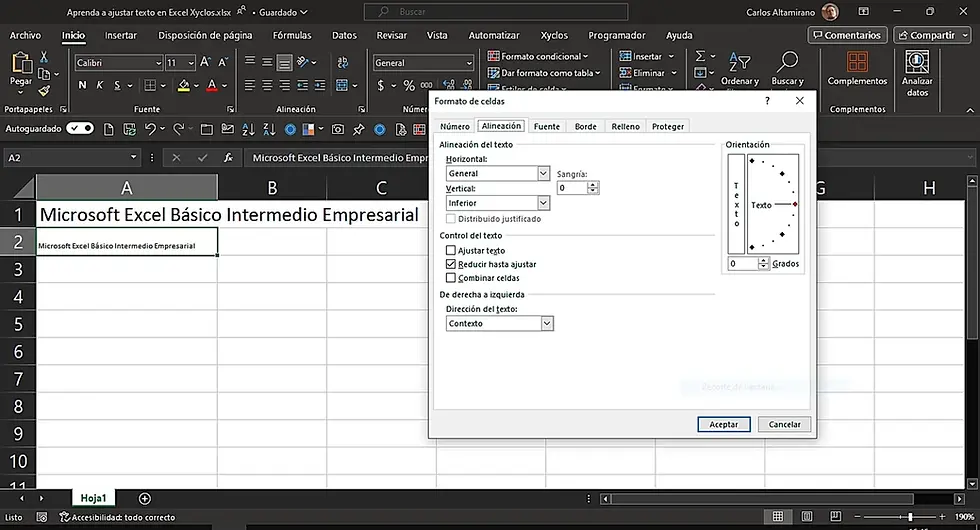Switch to the Número tab in the dialog
The height and width of the screenshot is (530, 980).
click(x=454, y=126)
